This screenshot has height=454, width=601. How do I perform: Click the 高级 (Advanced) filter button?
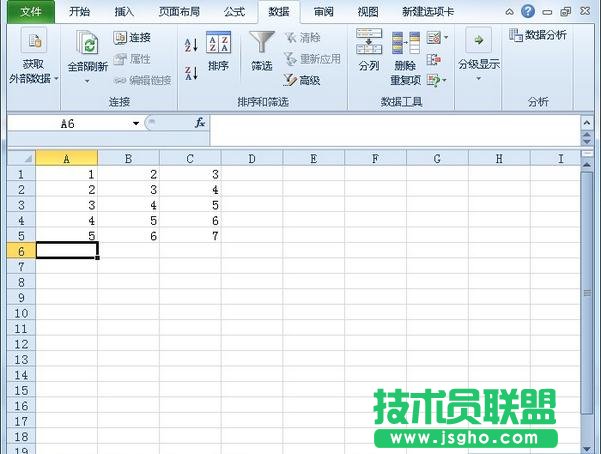[x=303, y=80]
